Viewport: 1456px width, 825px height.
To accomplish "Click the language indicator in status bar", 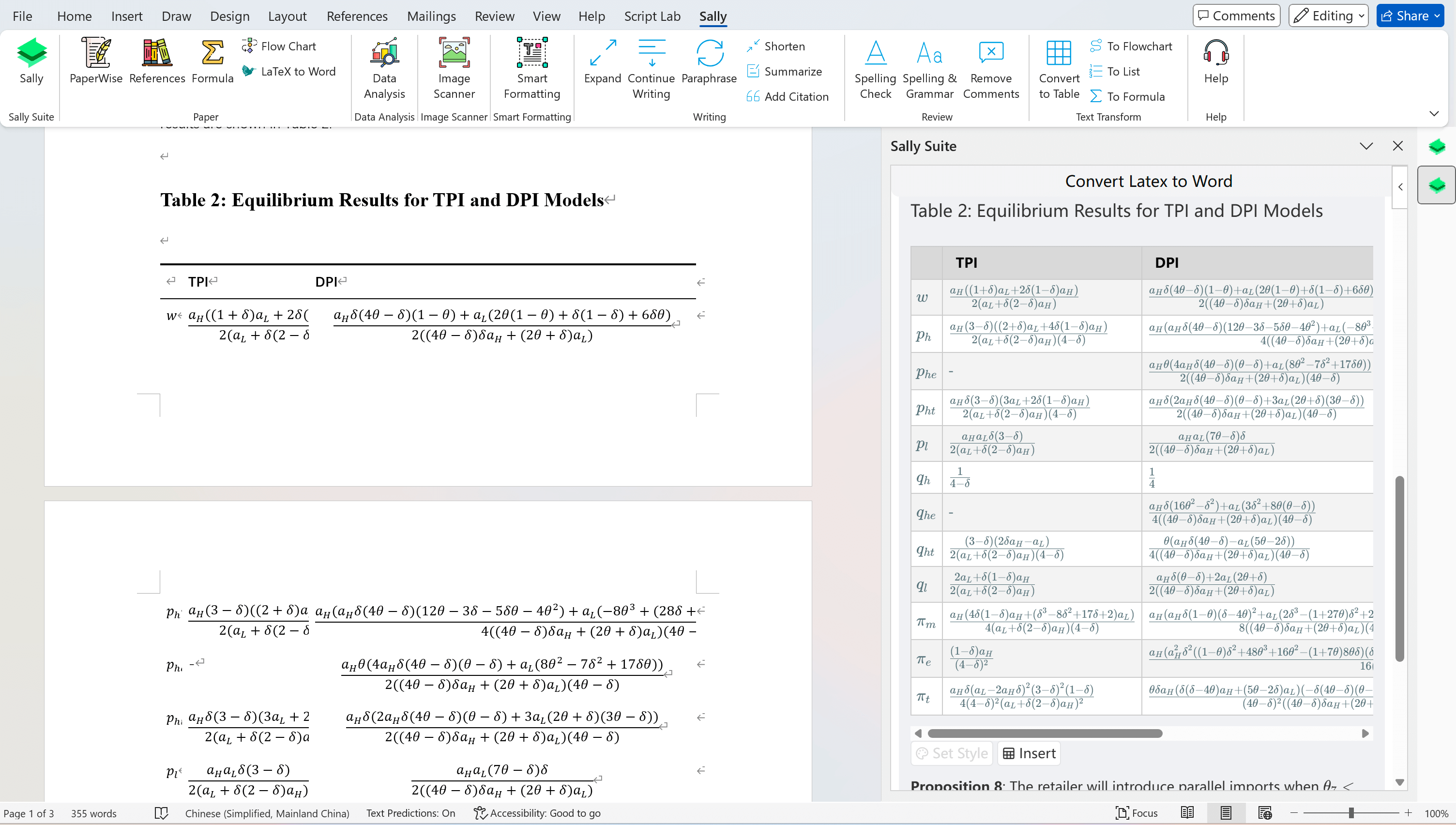I will click(267, 813).
